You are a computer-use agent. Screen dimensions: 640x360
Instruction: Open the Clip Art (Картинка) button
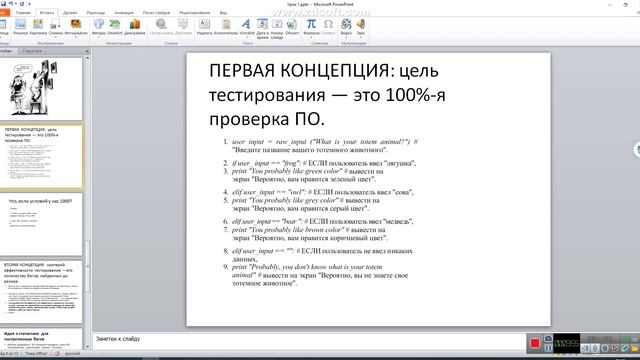tap(38, 27)
